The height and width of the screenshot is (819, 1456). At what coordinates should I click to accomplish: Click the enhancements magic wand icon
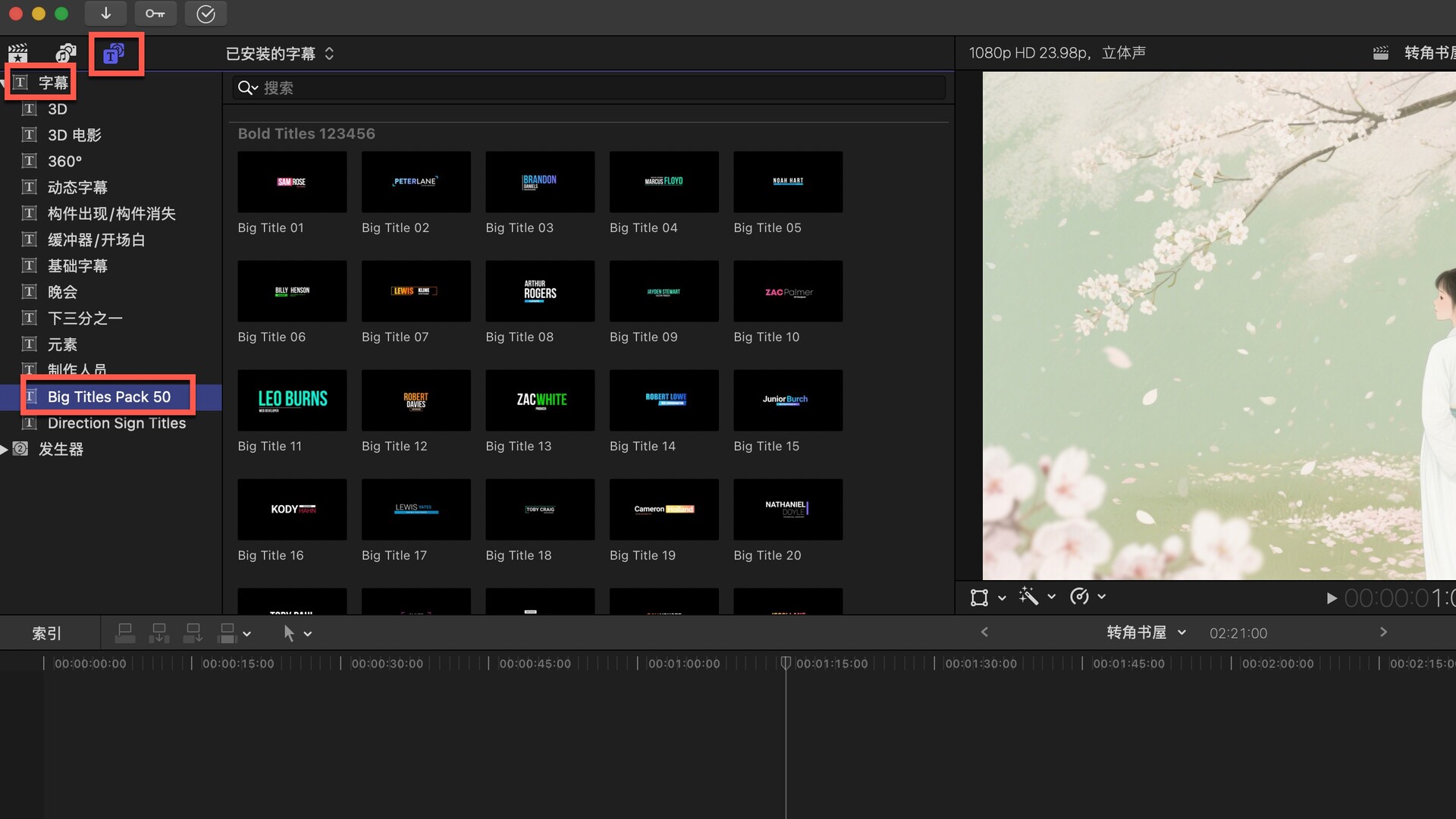coord(1029,596)
